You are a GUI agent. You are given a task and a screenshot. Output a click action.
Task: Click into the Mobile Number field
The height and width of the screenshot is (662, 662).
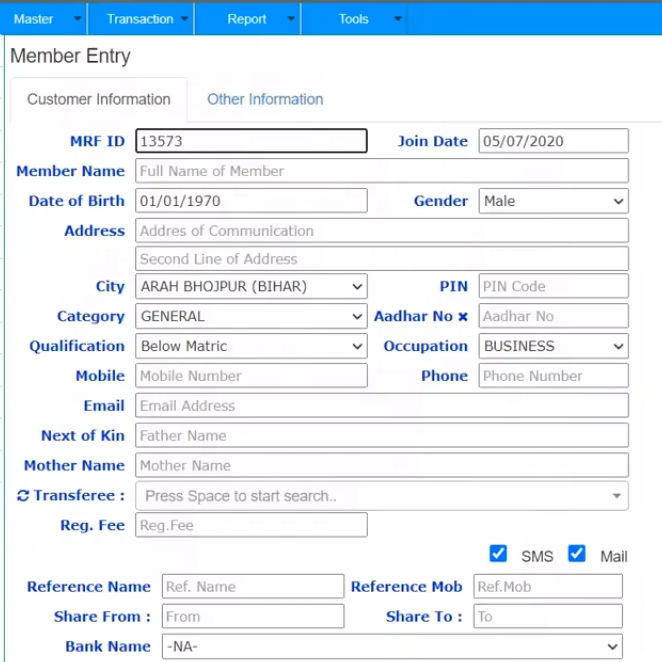[x=251, y=376]
